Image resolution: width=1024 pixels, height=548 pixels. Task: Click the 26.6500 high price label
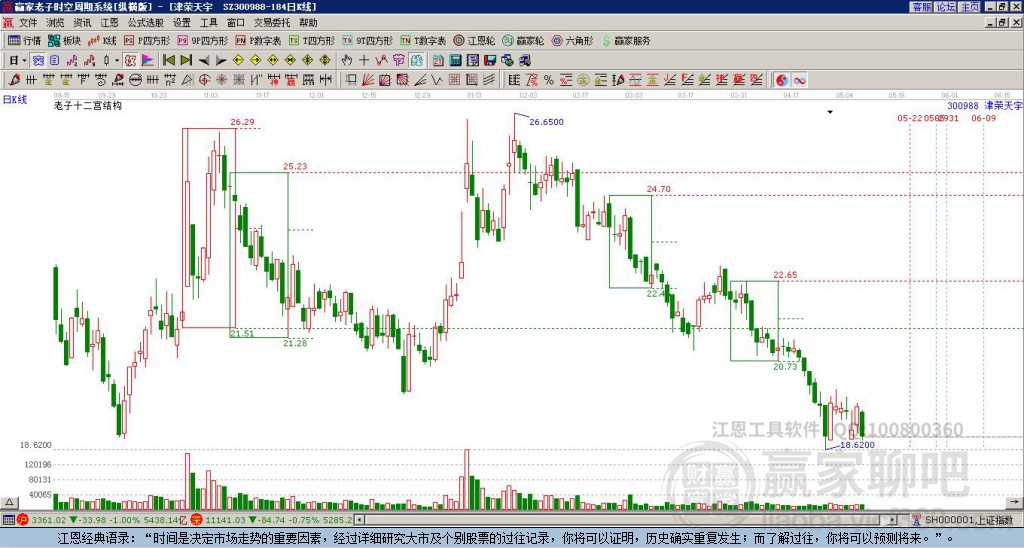(546, 122)
